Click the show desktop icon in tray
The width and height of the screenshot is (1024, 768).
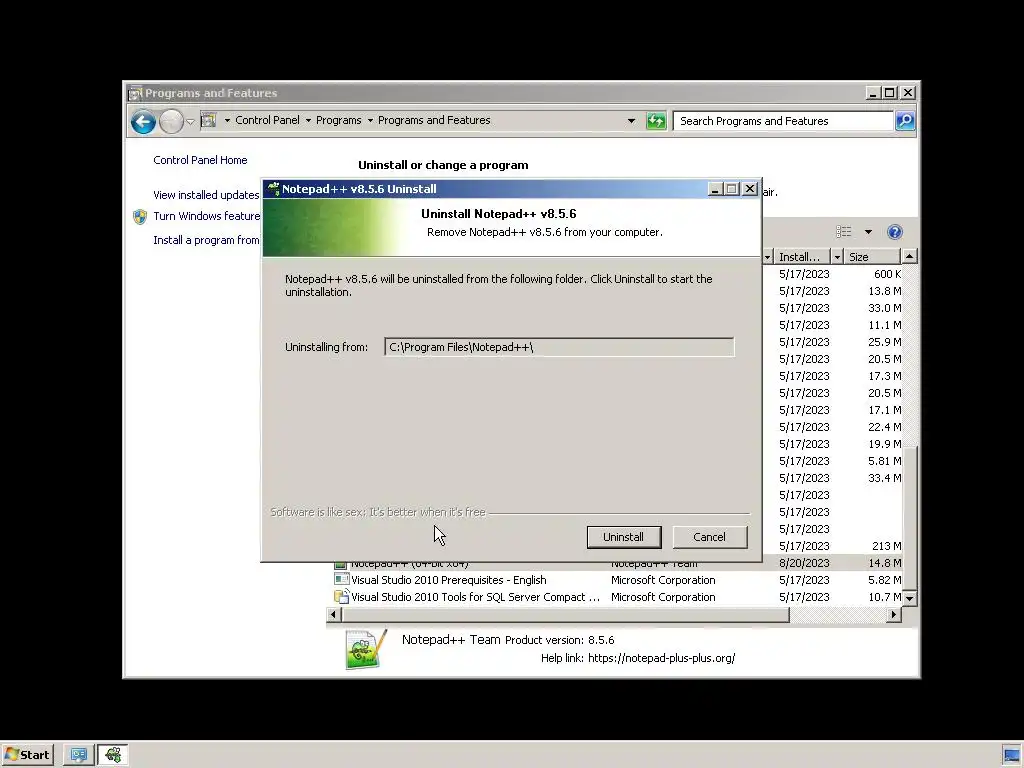[x=1012, y=756]
